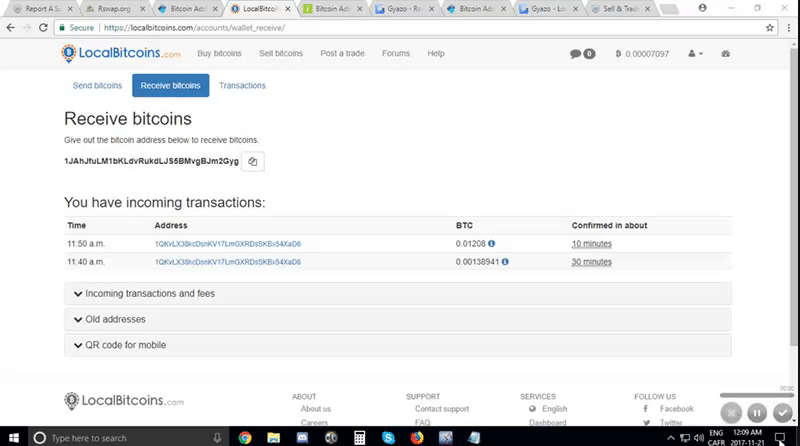The image size is (800, 446).
Task: Open address link in 11:50 a.m. row
Action: point(228,244)
